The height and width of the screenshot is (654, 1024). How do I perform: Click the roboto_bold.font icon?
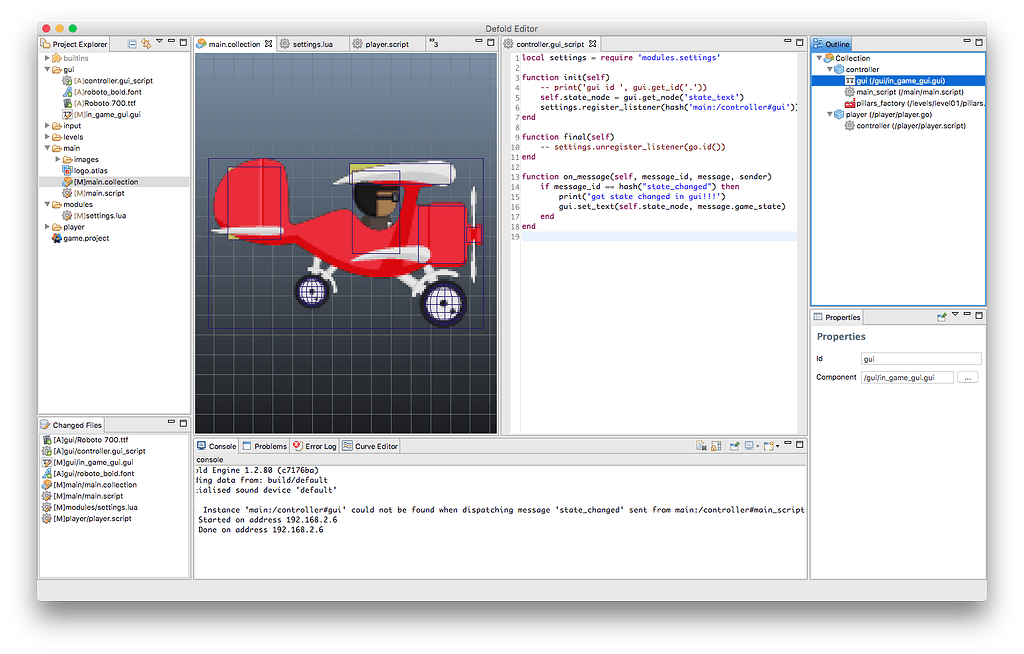[x=65, y=91]
